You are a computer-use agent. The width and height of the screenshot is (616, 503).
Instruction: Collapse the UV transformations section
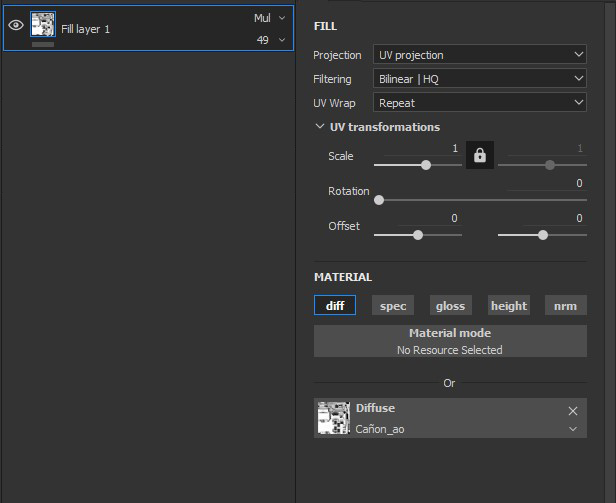[320, 127]
